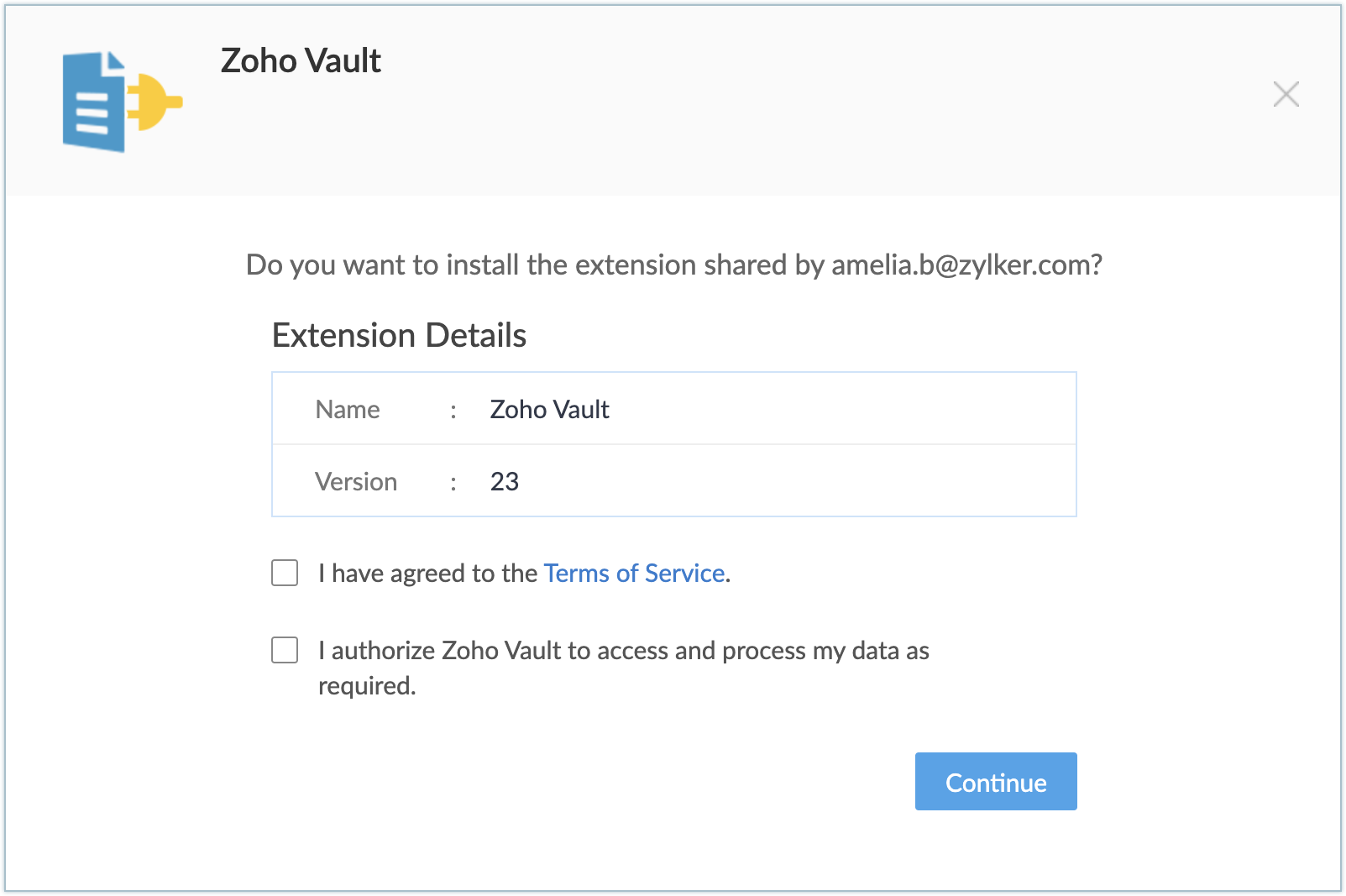Click the "I have agreed to the" label text
Image resolution: width=1346 pixels, height=896 pixels.
428,573
